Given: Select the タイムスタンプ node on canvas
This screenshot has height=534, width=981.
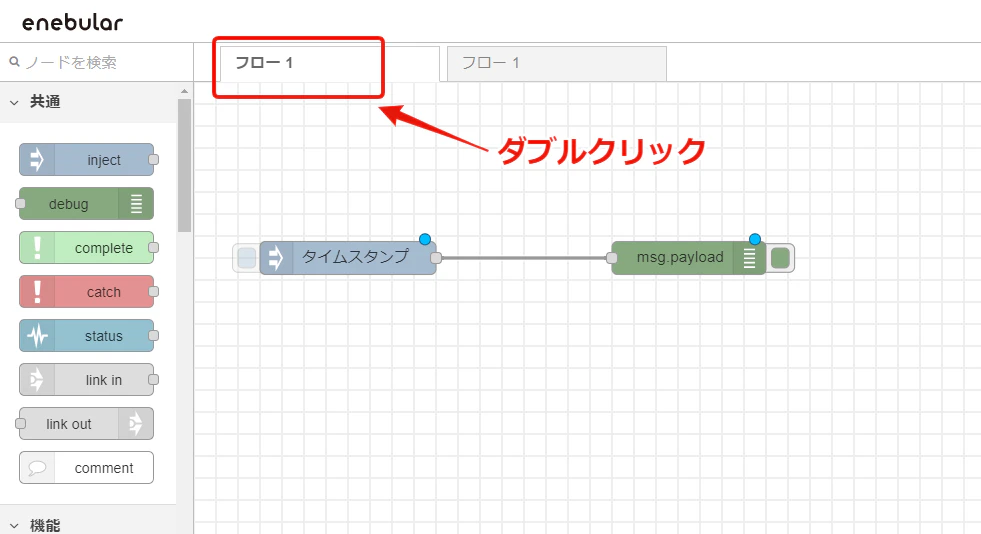Looking at the screenshot, I should click(348, 258).
